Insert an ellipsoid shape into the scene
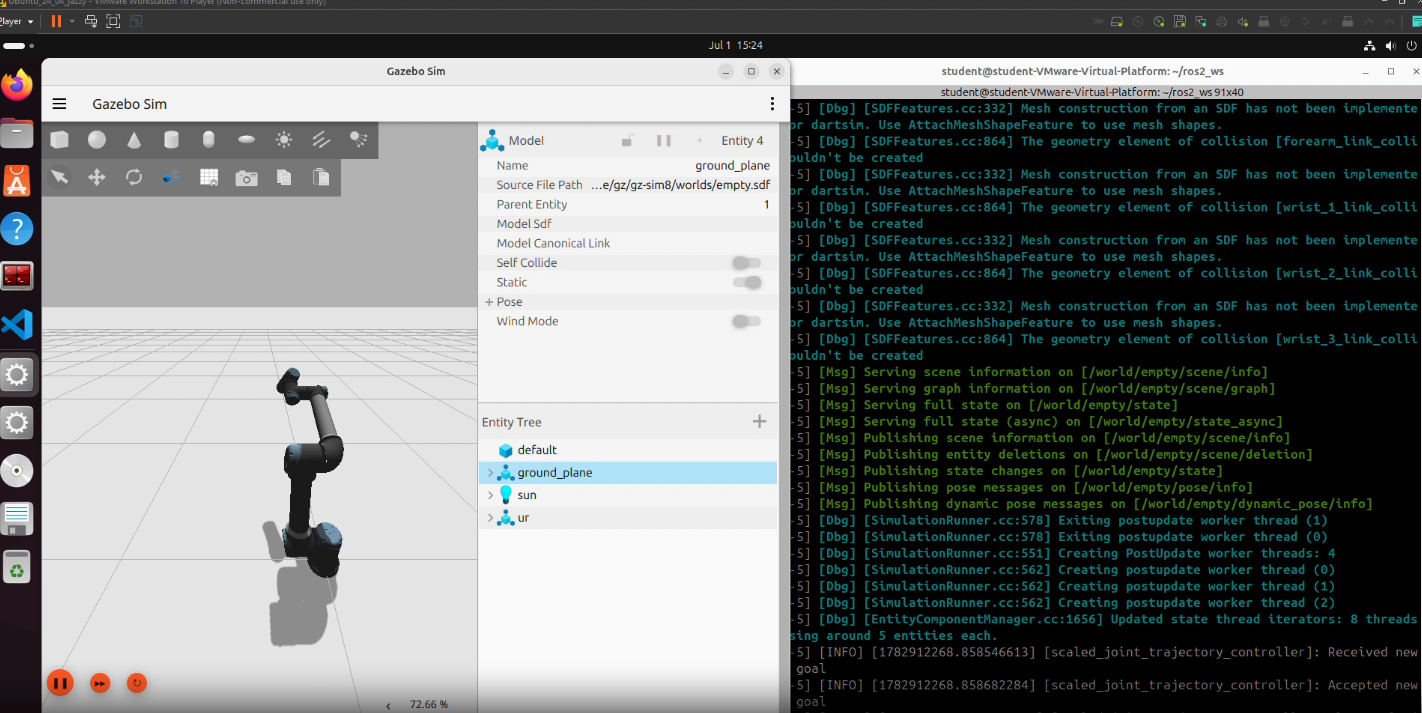1422x713 pixels. (x=246, y=140)
